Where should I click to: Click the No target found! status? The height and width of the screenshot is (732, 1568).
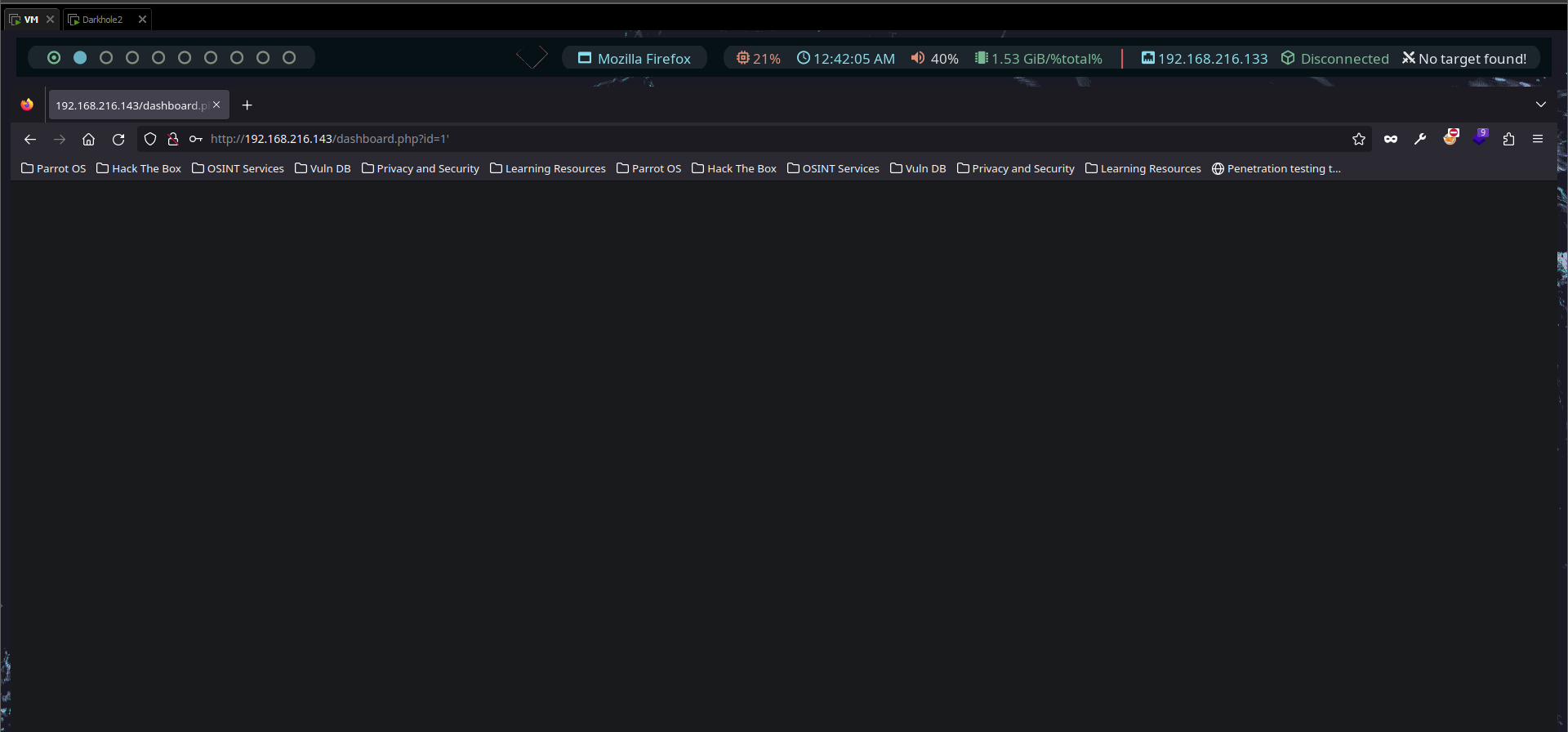coord(1464,58)
